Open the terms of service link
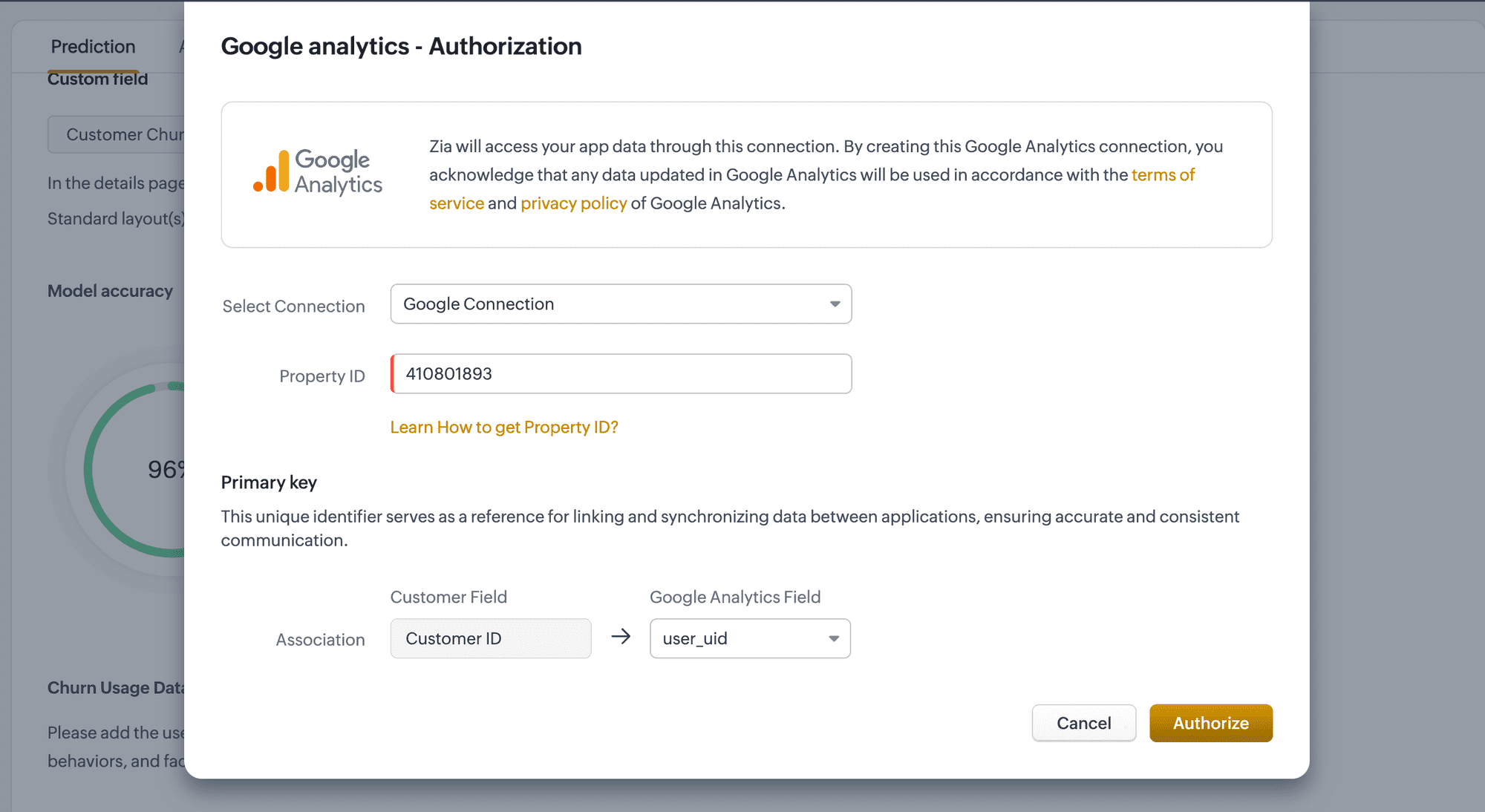Viewport: 1485px width, 812px height. 1163,175
